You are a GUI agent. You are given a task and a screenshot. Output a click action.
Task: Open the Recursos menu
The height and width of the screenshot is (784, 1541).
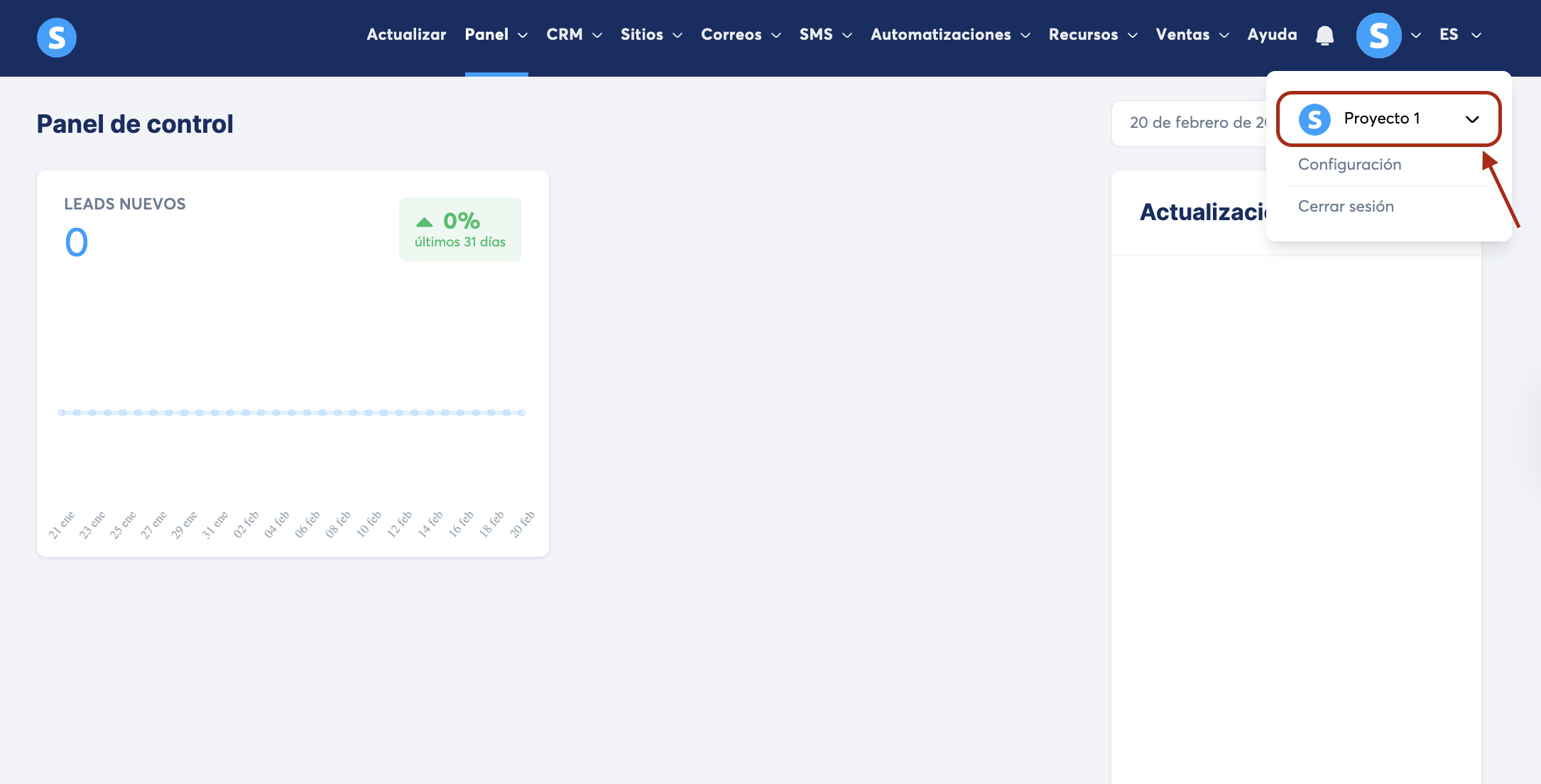click(1092, 35)
